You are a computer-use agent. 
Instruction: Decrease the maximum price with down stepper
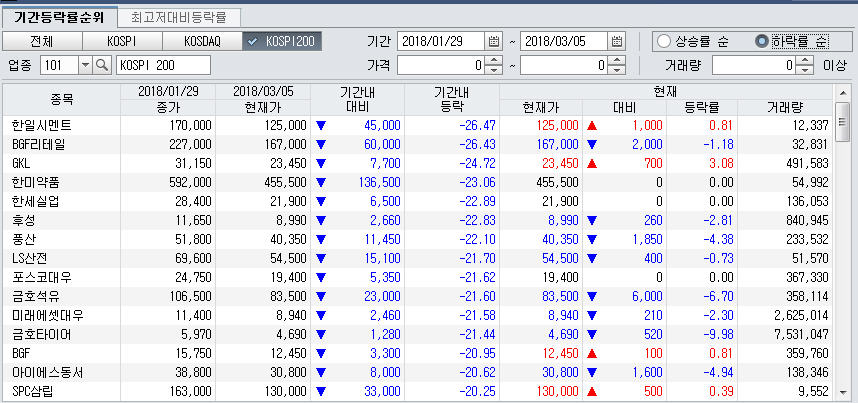click(617, 70)
